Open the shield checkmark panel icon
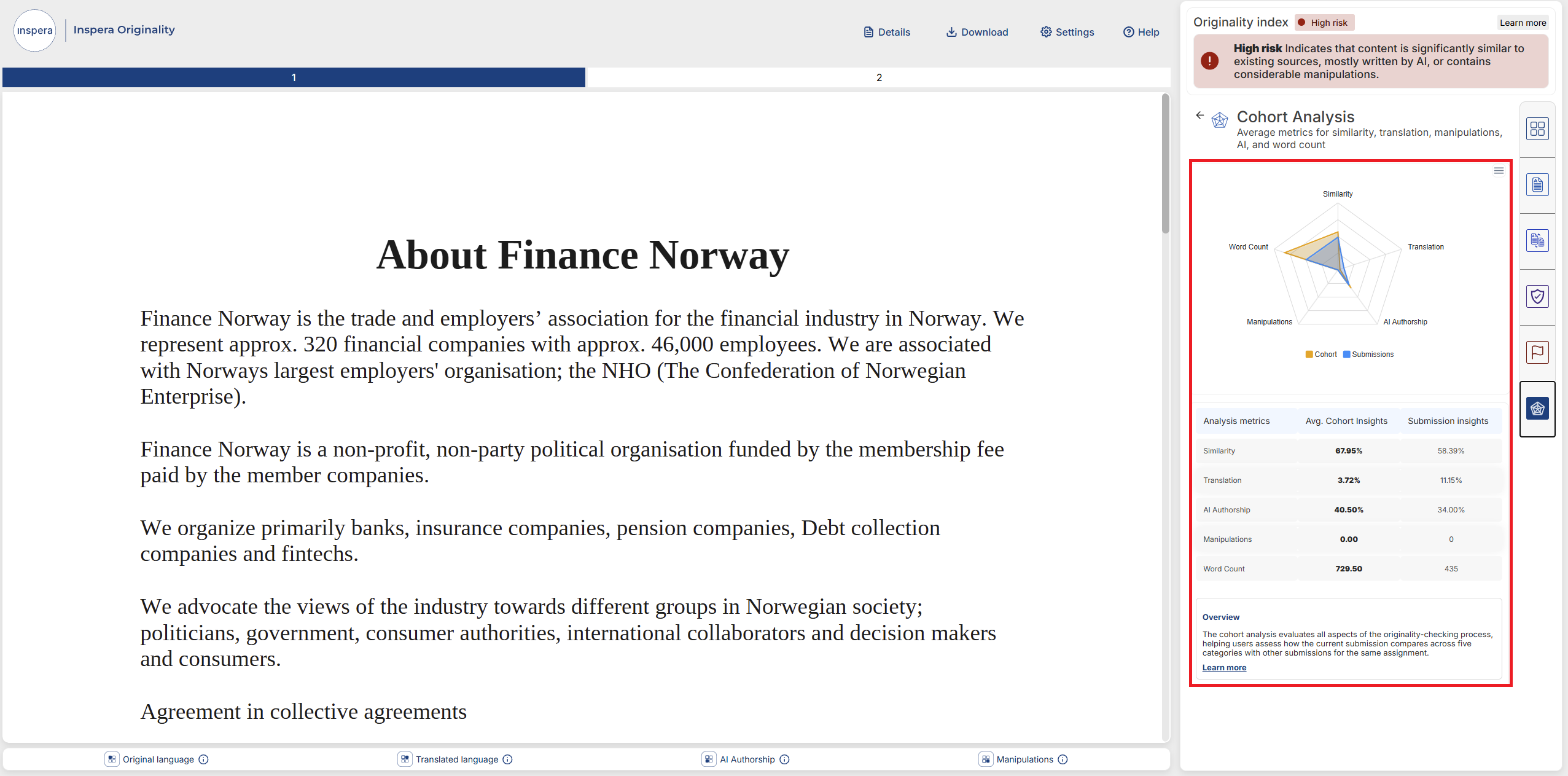Image resolution: width=1568 pixels, height=776 pixels. click(1537, 296)
